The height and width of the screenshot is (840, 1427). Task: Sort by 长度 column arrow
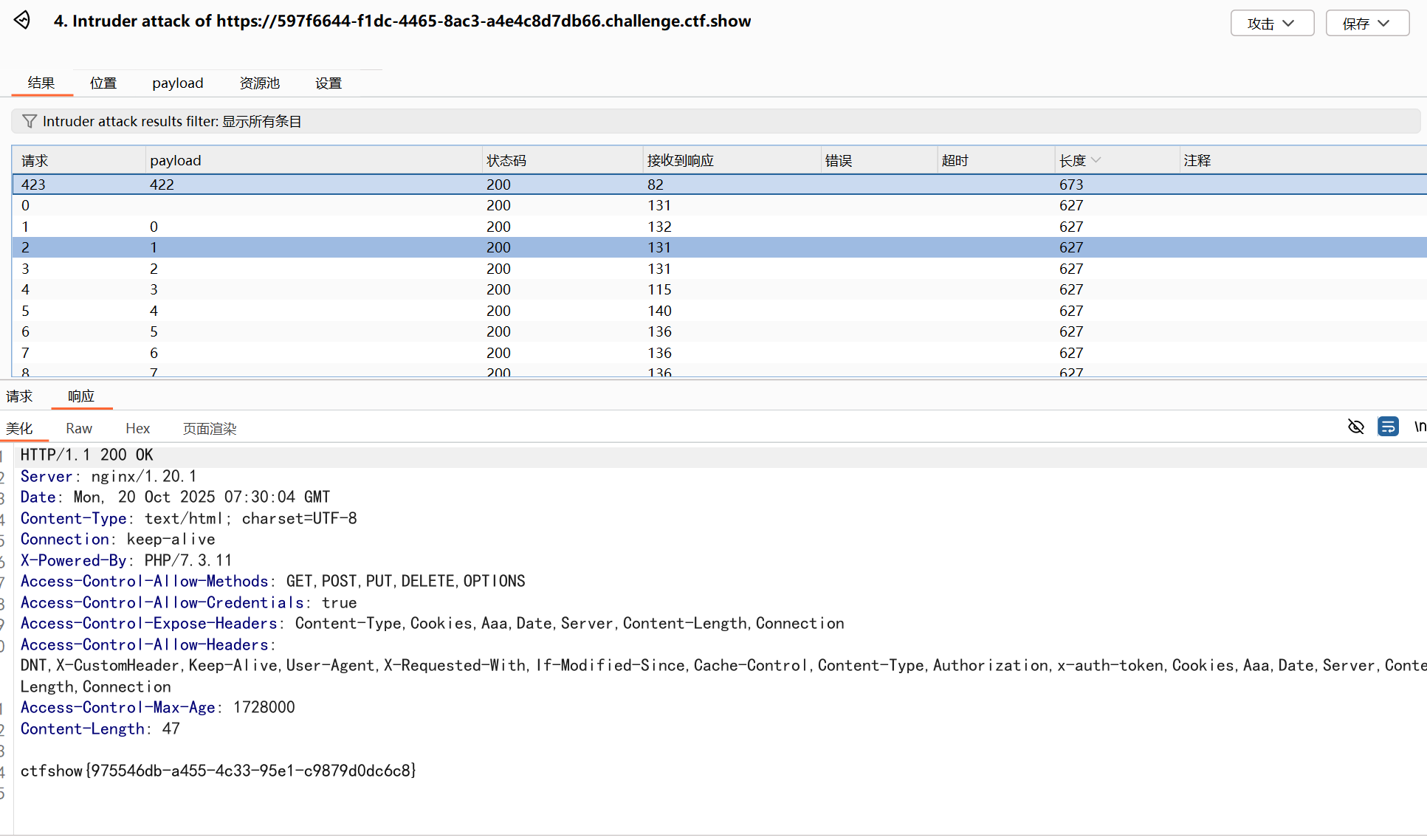click(1096, 160)
